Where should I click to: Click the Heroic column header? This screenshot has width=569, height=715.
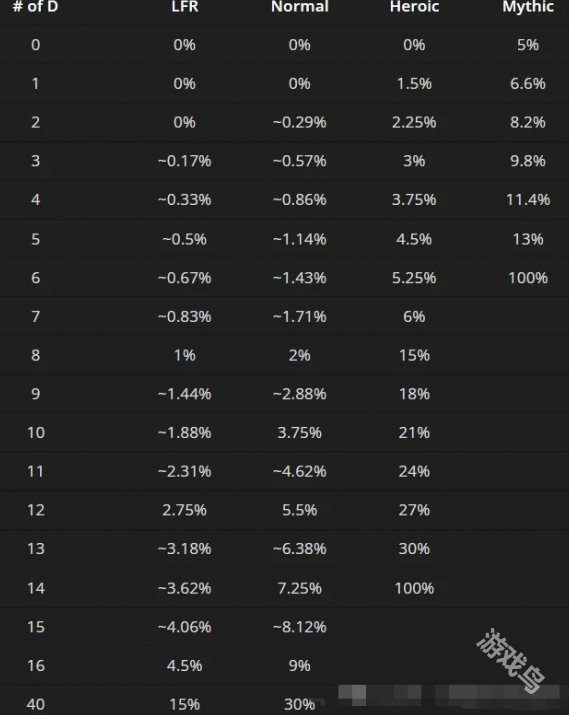click(x=414, y=6)
